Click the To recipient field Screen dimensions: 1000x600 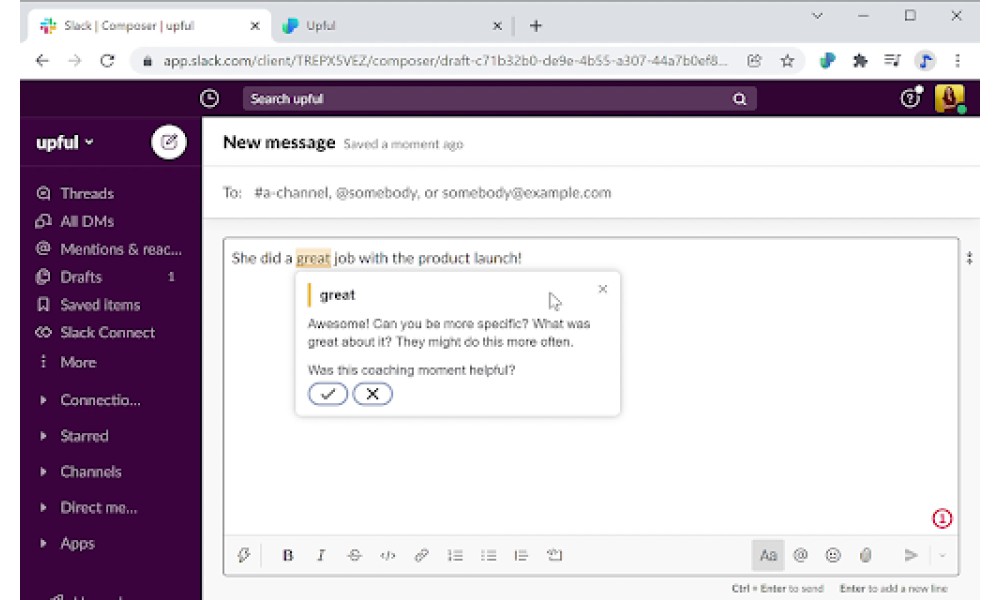click(591, 193)
